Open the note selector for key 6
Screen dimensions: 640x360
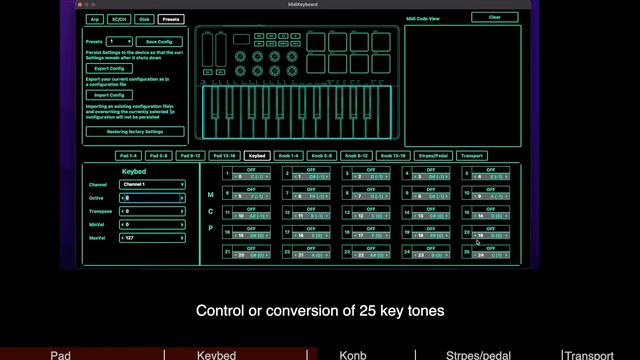[251, 196]
